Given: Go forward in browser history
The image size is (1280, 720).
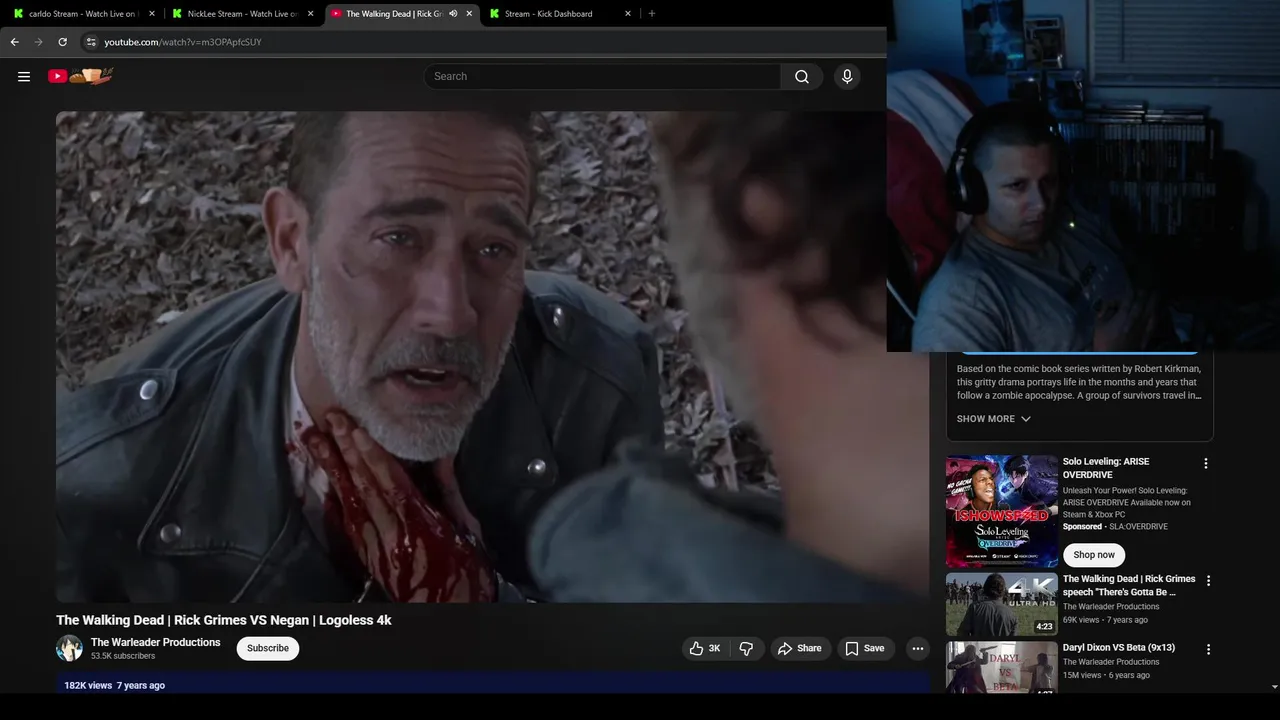Looking at the screenshot, I should pos(38,42).
